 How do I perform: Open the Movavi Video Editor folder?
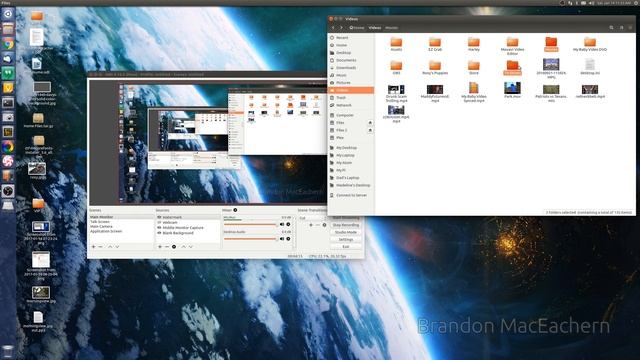pos(512,46)
